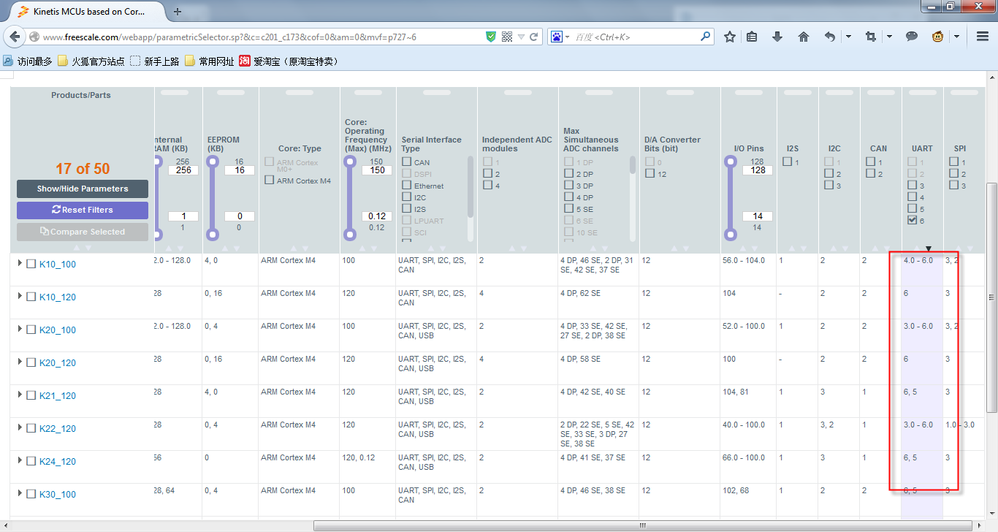Click the page vertical scrollbar thumb on right
This screenshot has width=998, height=532.
pyautogui.click(x=991, y=297)
